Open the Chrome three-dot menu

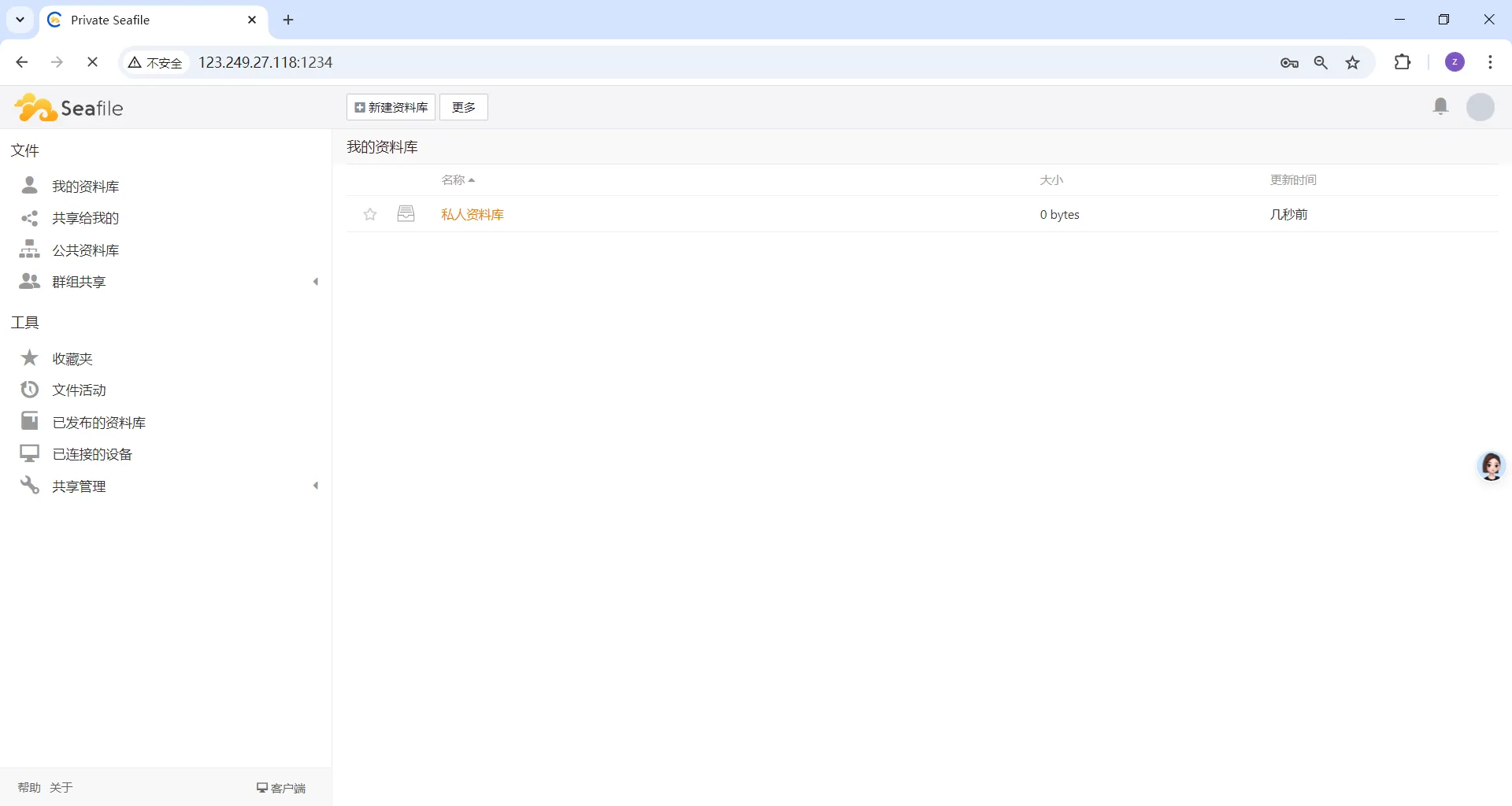pos(1490,62)
